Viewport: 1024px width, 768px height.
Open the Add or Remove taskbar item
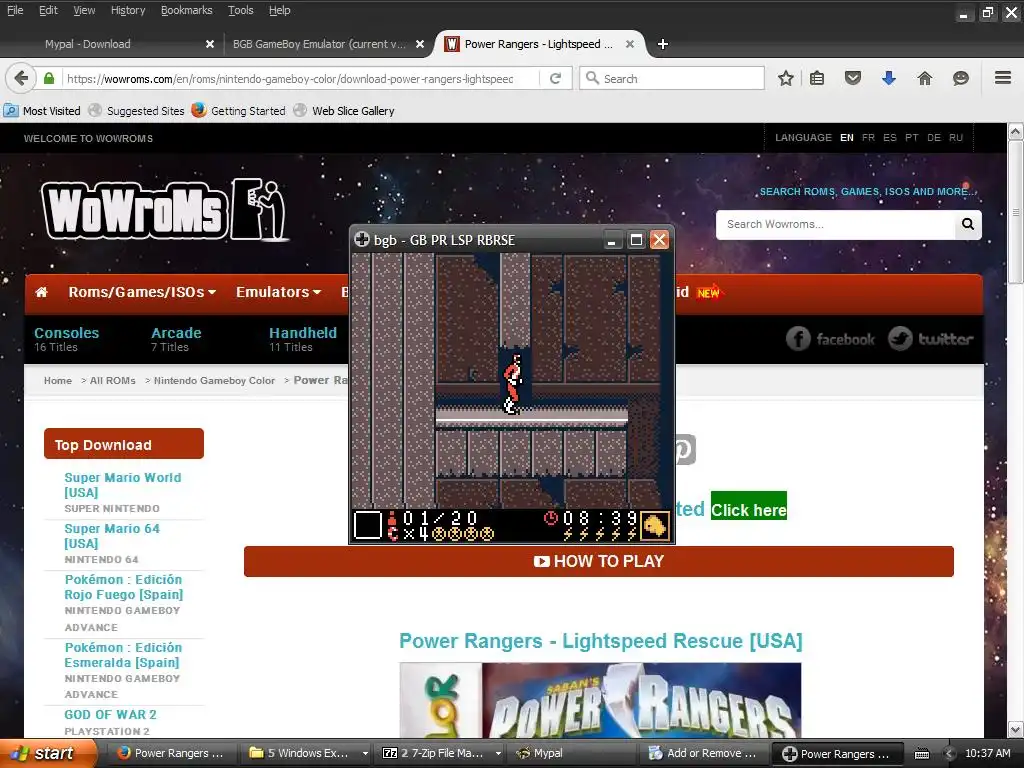[703, 753]
